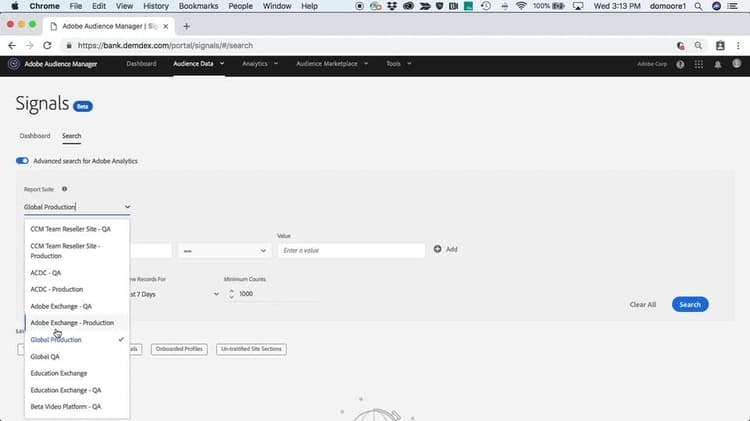Image resolution: width=750 pixels, height=421 pixels.
Task: Open macOS Notification Center icon
Action: pyautogui.click(x=732, y=6)
